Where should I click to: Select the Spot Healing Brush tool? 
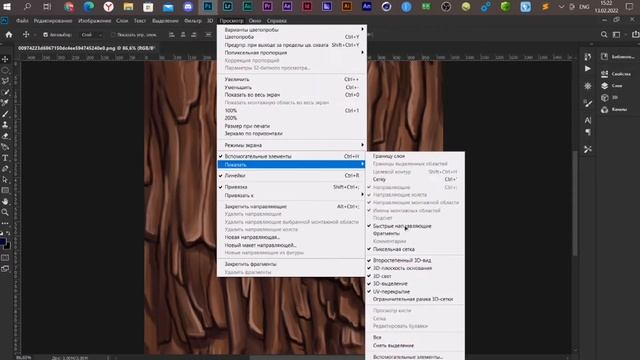pyautogui.click(x=5, y=103)
